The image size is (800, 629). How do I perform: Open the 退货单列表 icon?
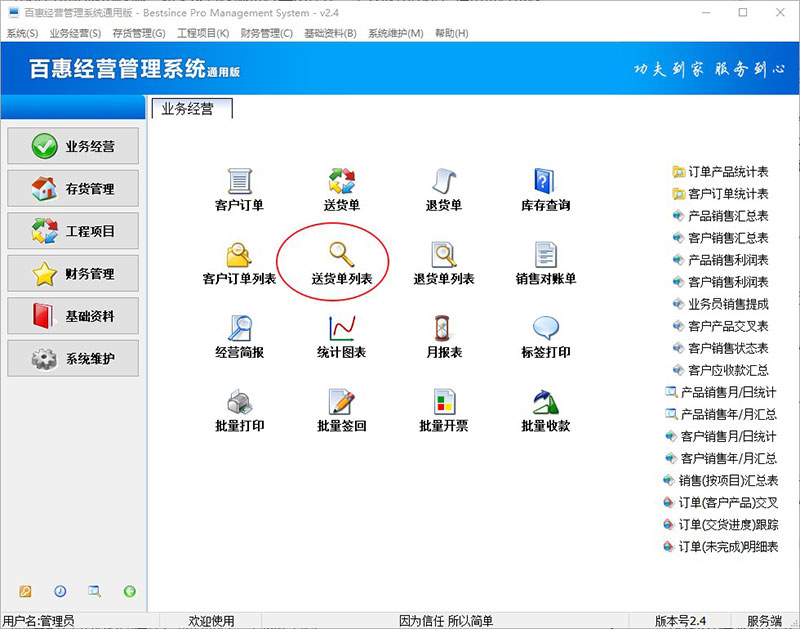pos(444,255)
